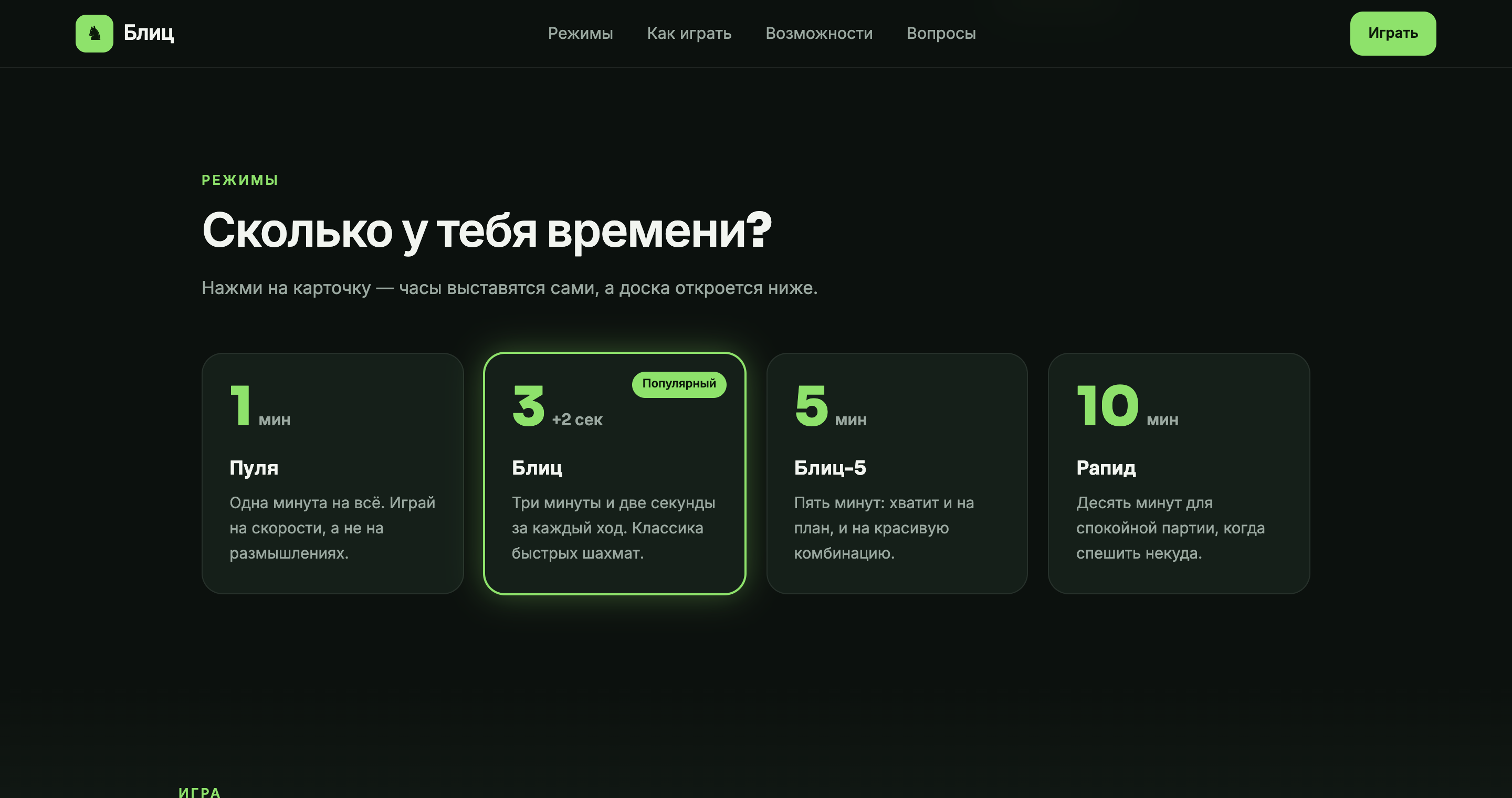Image resolution: width=1512 pixels, height=798 pixels.
Task: Pick the «Блиц-5» 5 мин card
Action: [896, 473]
